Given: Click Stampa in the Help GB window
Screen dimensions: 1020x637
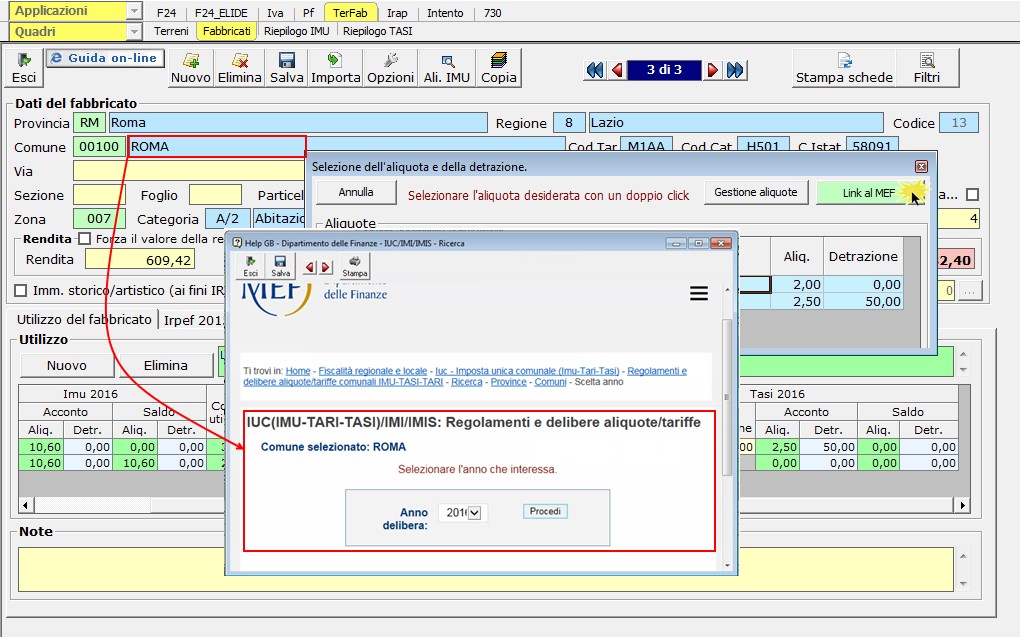Looking at the screenshot, I should [x=355, y=266].
